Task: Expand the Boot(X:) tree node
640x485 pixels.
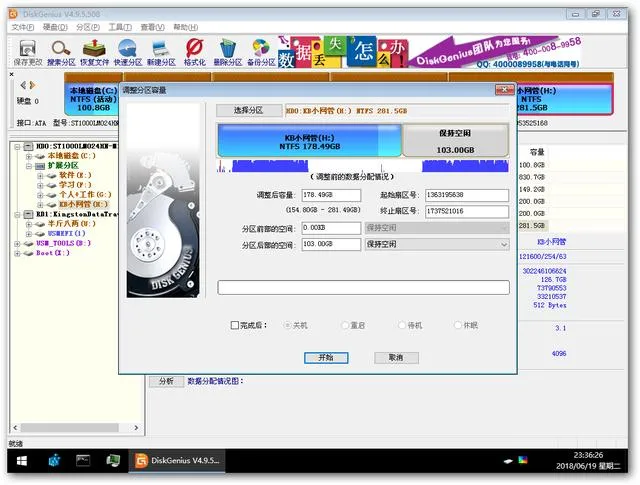Action: point(17,253)
